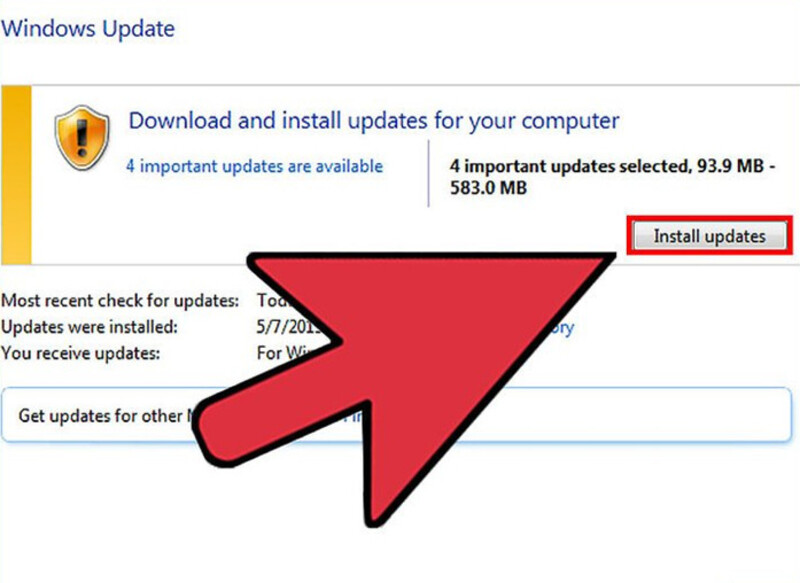This screenshot has width=800, height=583.
Task: Open the 4 important updates are available link
Action: pyautogui.click(x=255, y=166)
